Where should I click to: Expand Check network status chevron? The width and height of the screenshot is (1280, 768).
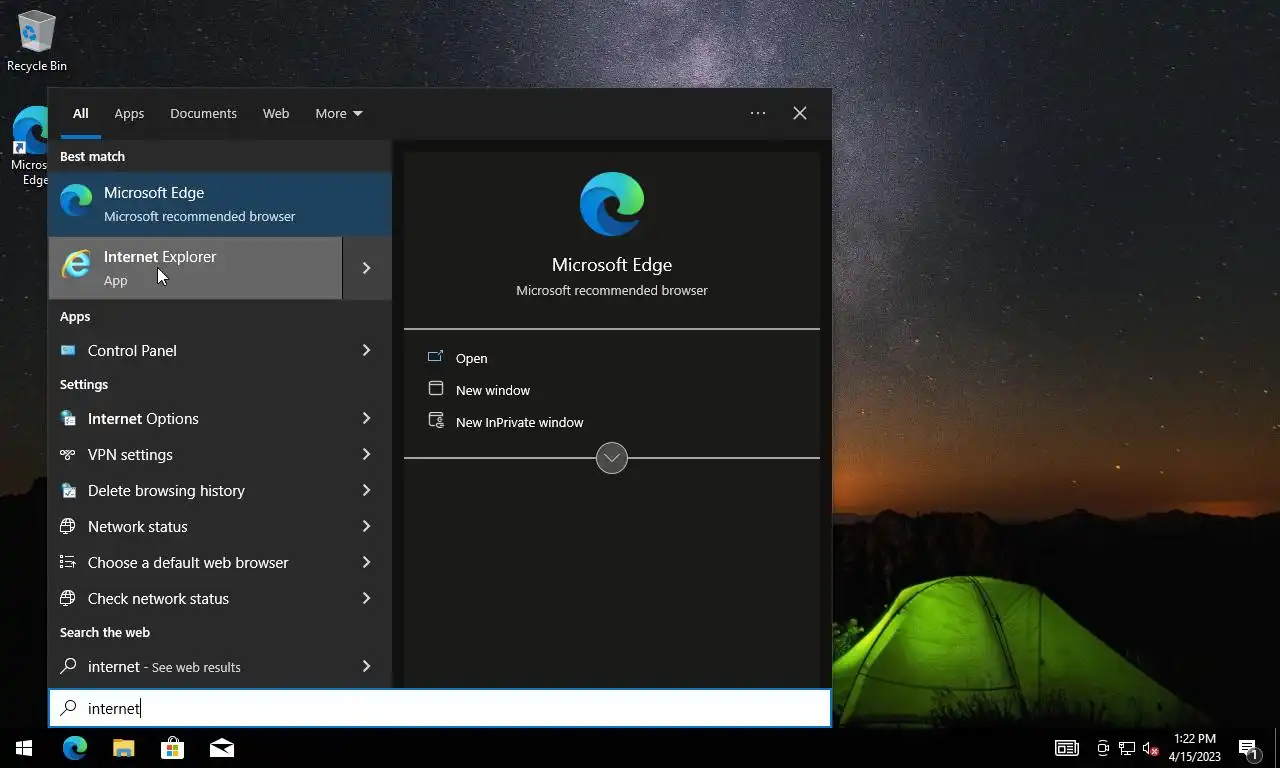pyautogui.click(x=366, y=598)
